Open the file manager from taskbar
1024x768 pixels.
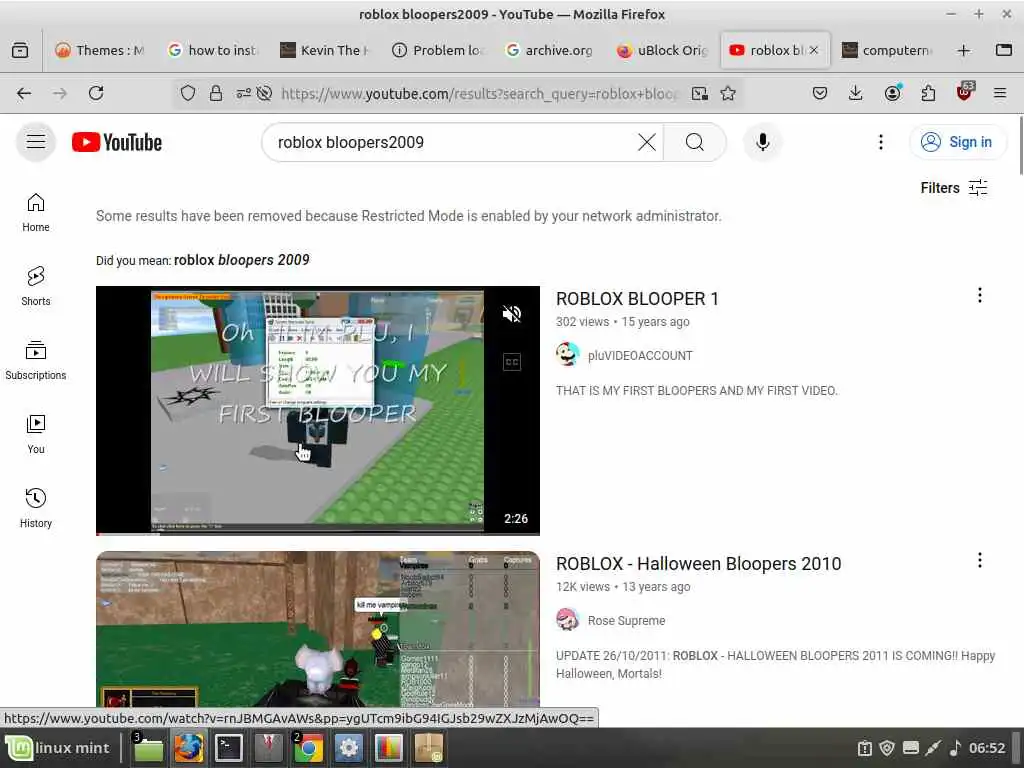coord(148,748)
